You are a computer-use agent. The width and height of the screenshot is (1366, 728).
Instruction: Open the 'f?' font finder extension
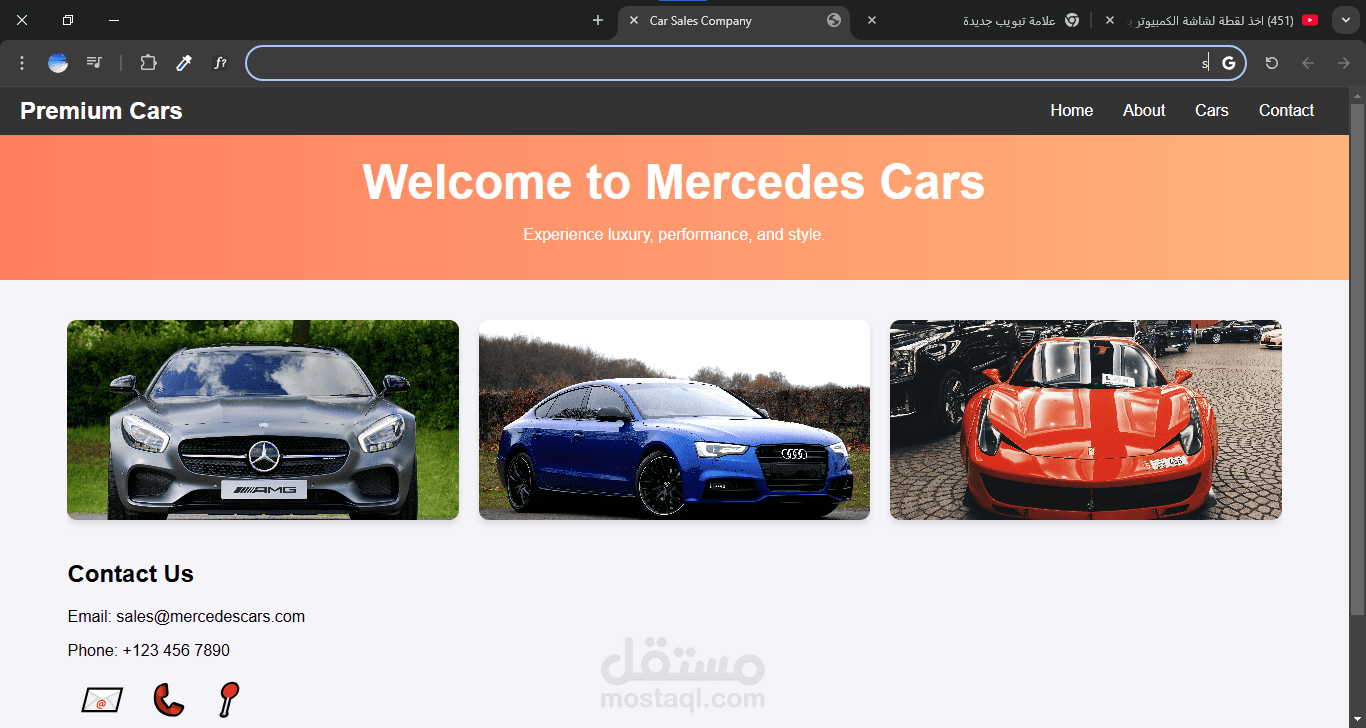(x=220, y=63)
